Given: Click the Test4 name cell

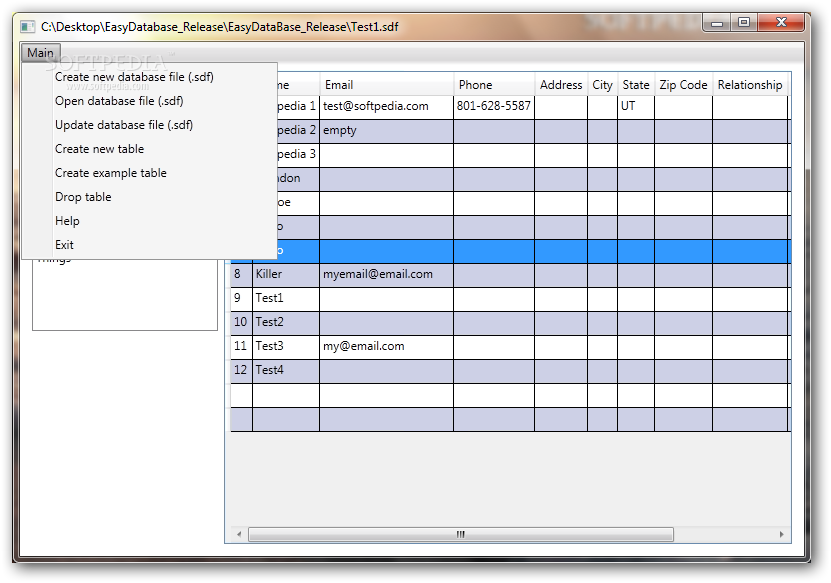Looking at the screenshot, I should click(x=286, y=371).
